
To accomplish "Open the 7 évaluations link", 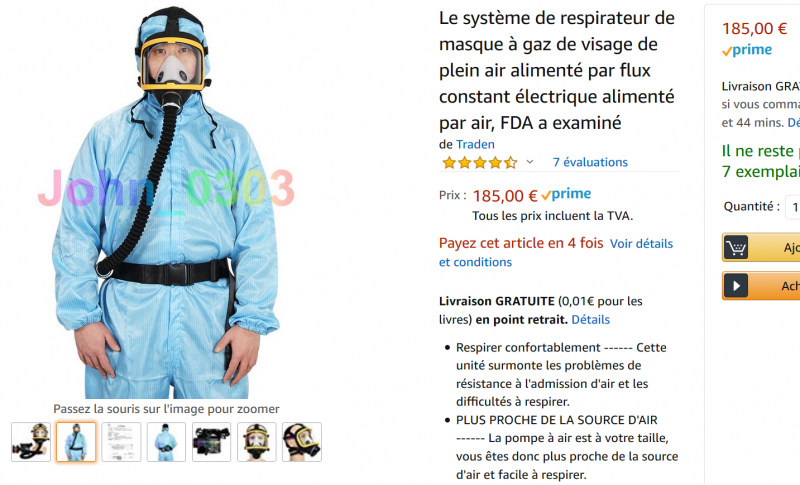I will [590, 162].
